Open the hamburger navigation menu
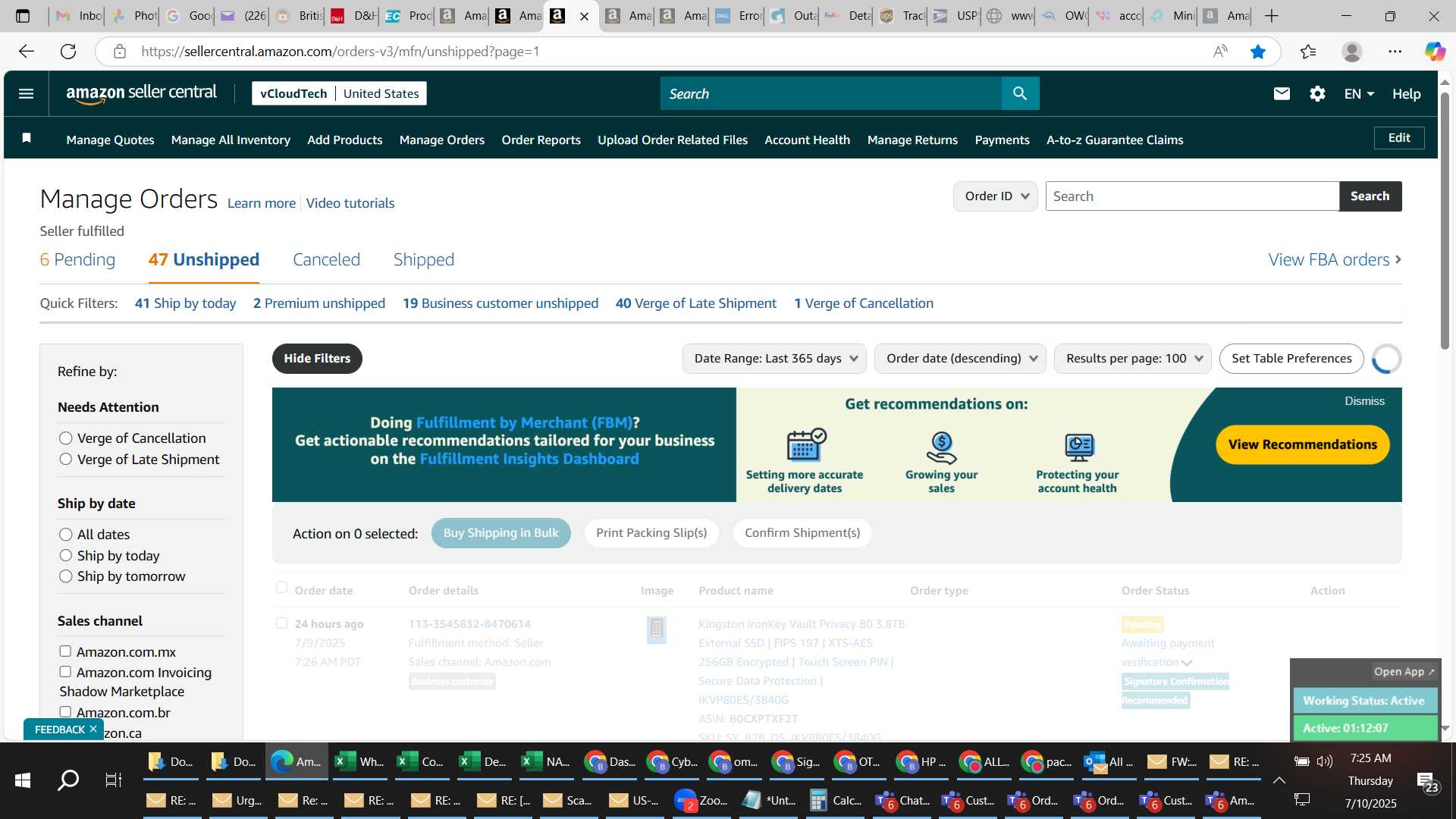Screen dimensions: 1456x819 26,93
